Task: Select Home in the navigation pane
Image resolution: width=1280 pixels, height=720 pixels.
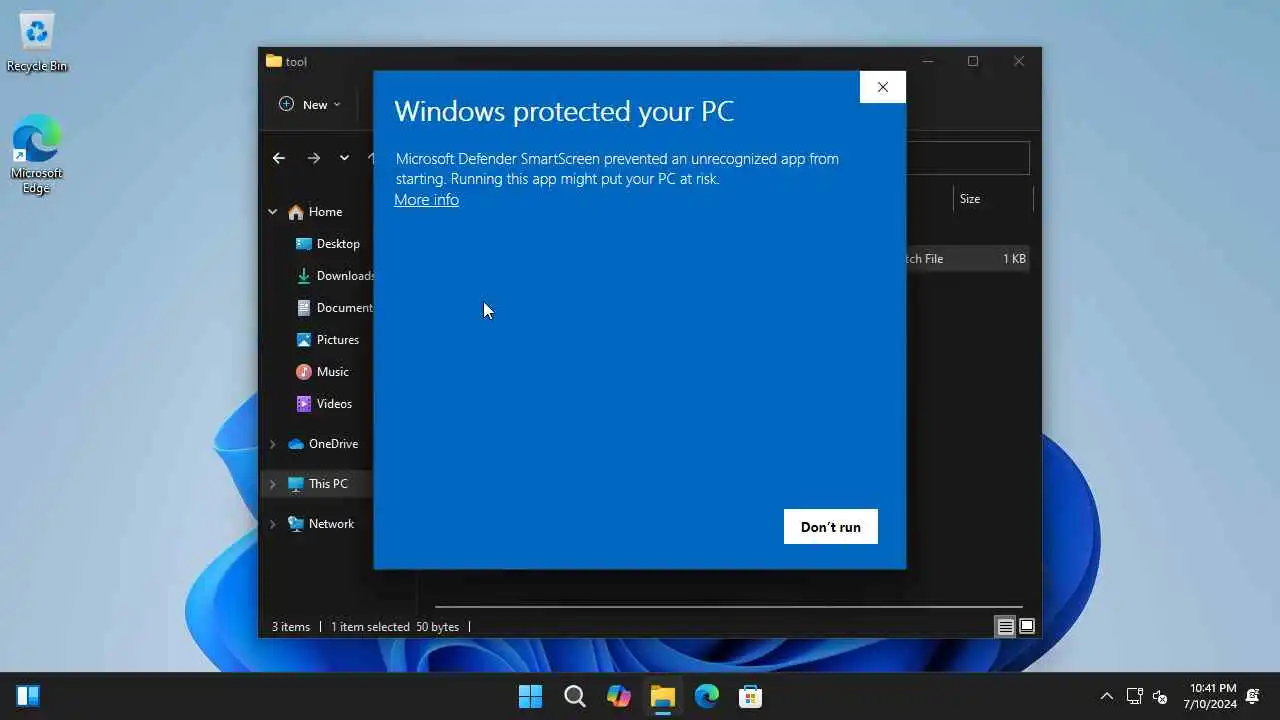Action: [325, 212]
